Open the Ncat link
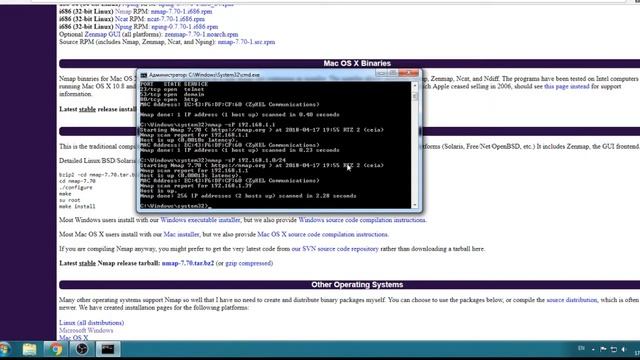Screen dimensions: 640x360 122,19
